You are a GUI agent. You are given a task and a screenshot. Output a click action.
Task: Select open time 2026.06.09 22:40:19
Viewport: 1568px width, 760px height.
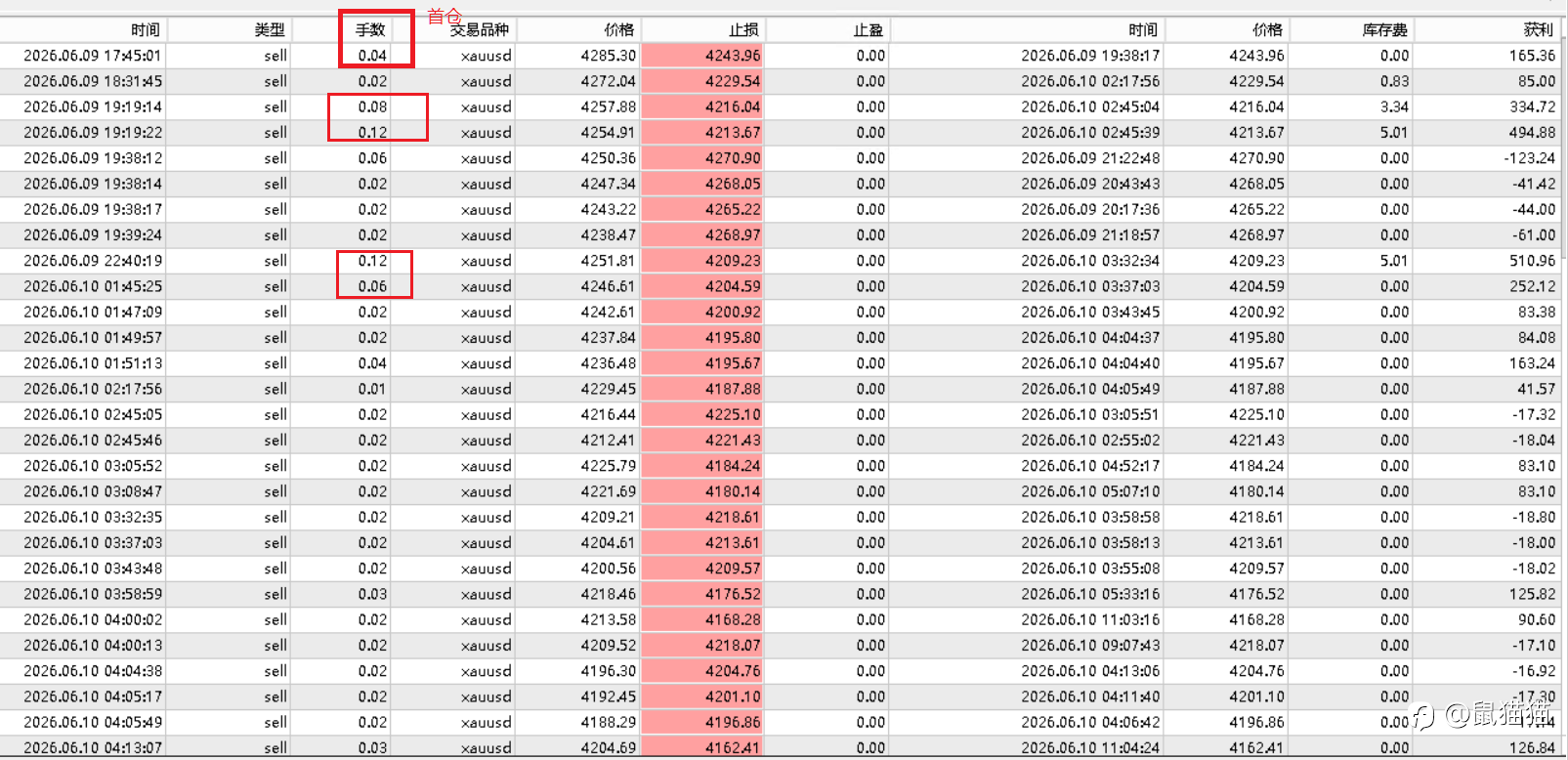click(93, 261)
